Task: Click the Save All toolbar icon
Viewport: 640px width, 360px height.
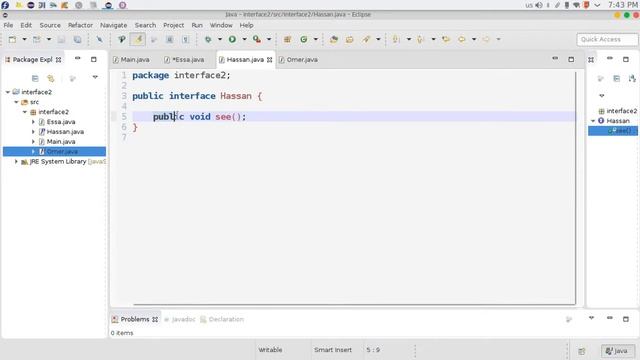Action: click(x=77, y=39)
